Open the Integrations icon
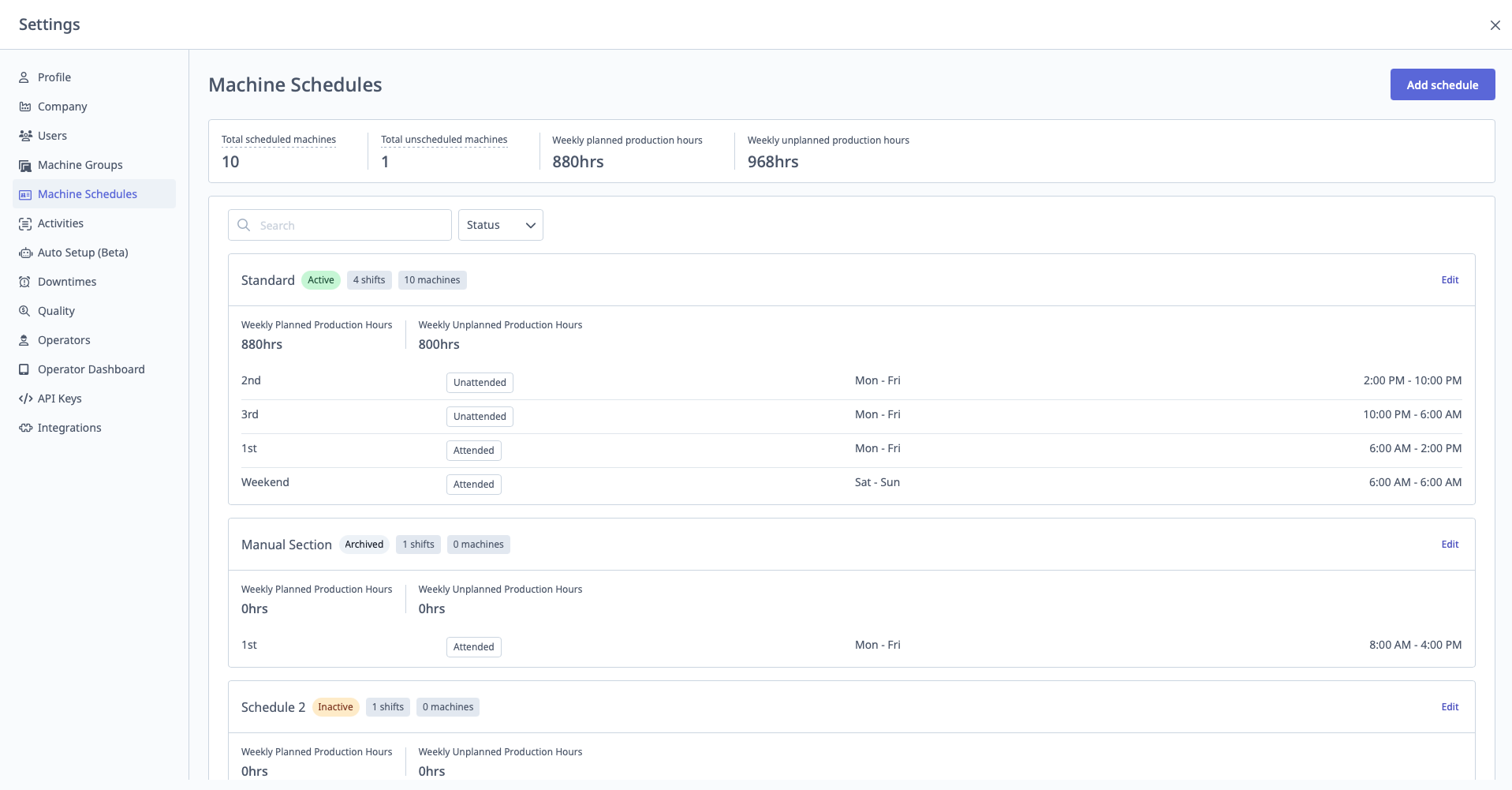This screenshot has height=790, width=1512. [24, 427]
